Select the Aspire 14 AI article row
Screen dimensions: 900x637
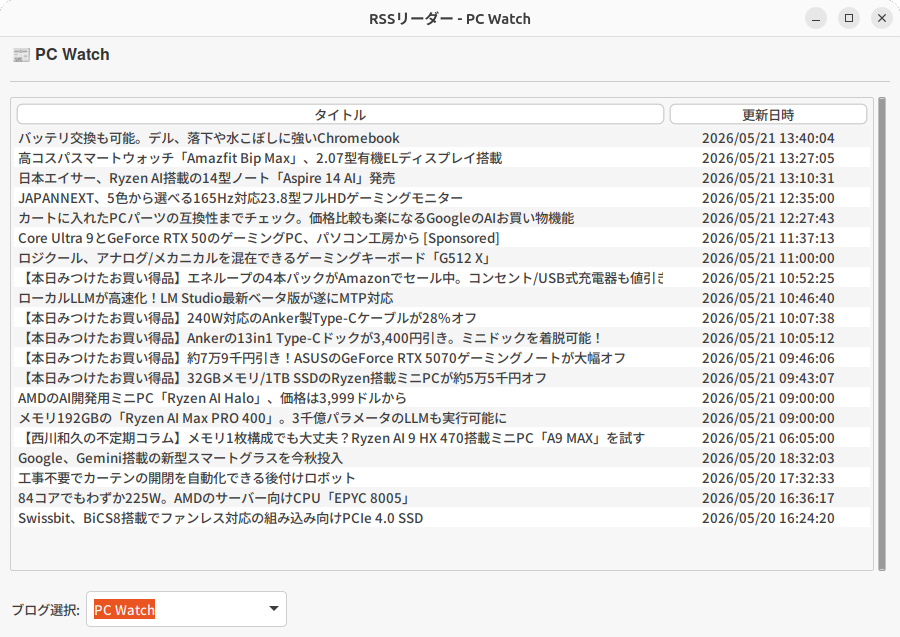click(442, 178)
